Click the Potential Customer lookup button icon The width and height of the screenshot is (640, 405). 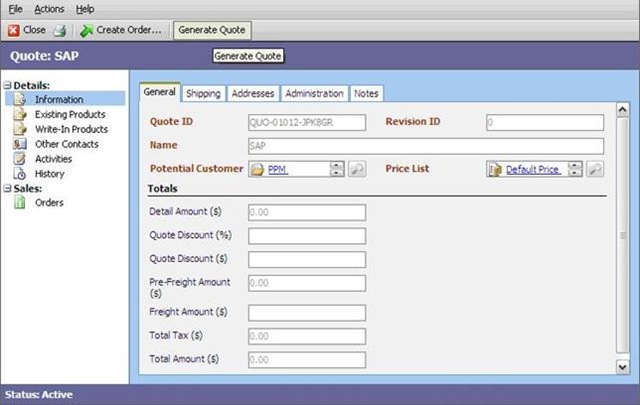click(357, 169)
